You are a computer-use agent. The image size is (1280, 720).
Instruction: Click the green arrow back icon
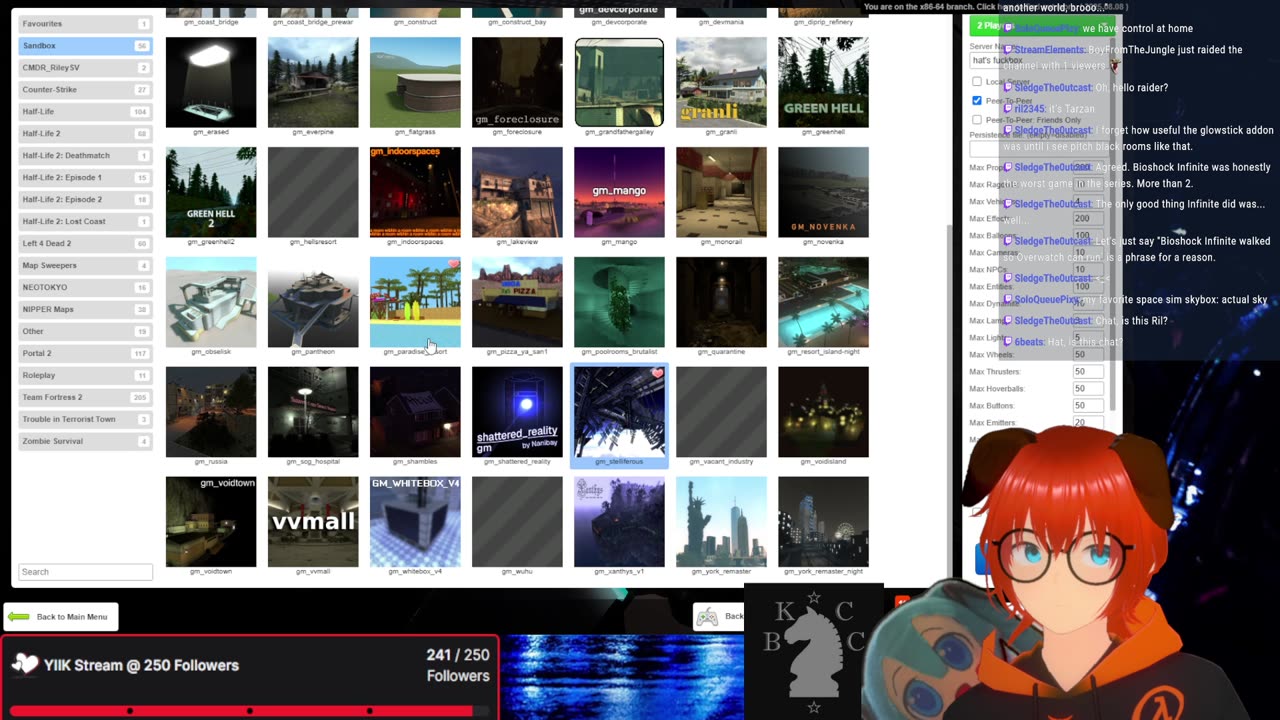19,617
